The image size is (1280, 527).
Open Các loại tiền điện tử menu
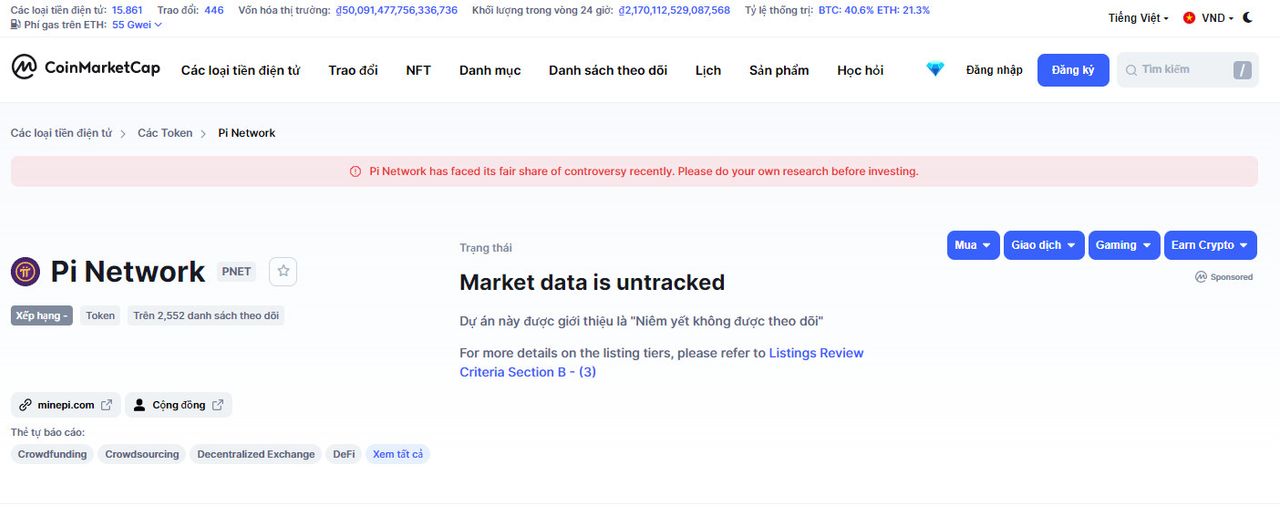coord(240,70)
